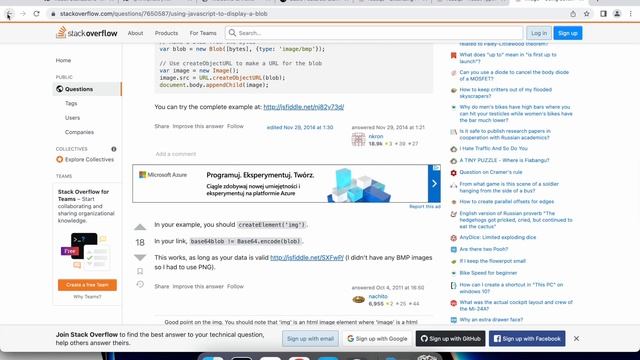The image size is (640, 360).
Task: Open browser three-dot menu
Action: point(631,14)
